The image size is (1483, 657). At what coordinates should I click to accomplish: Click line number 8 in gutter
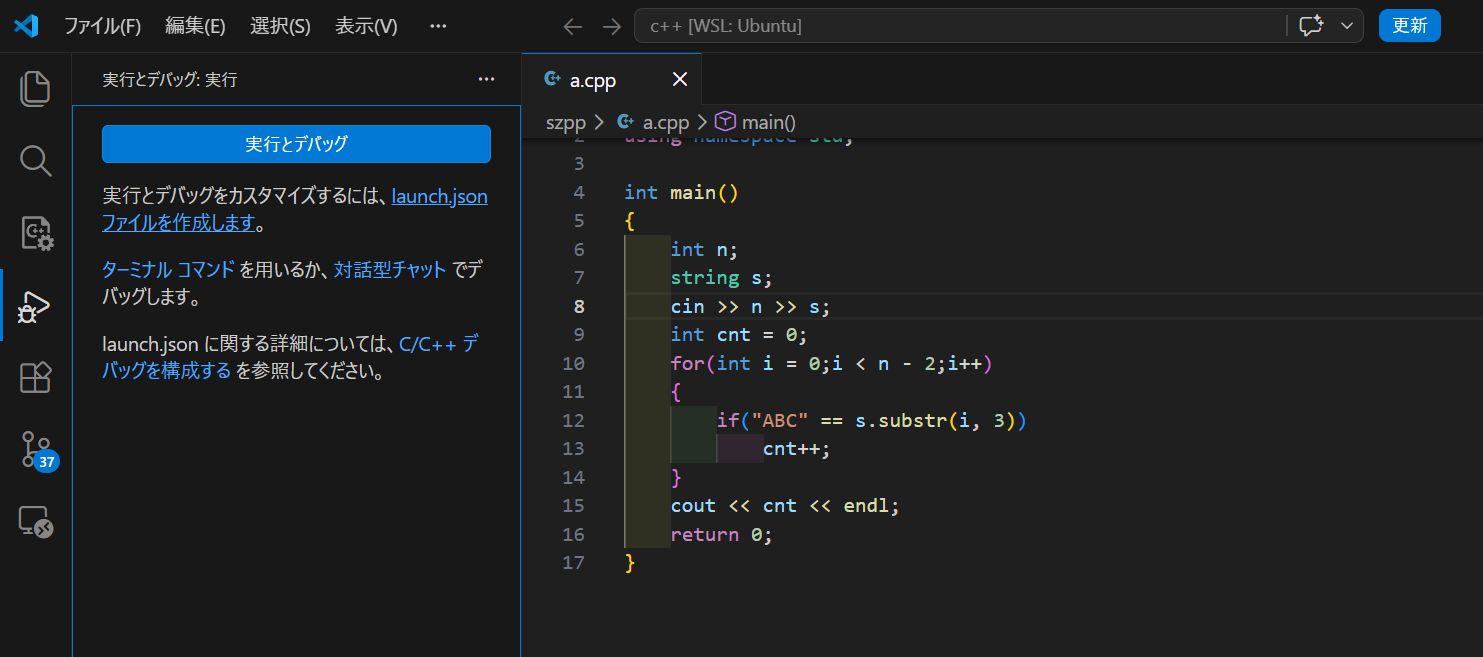click(579, 306)
